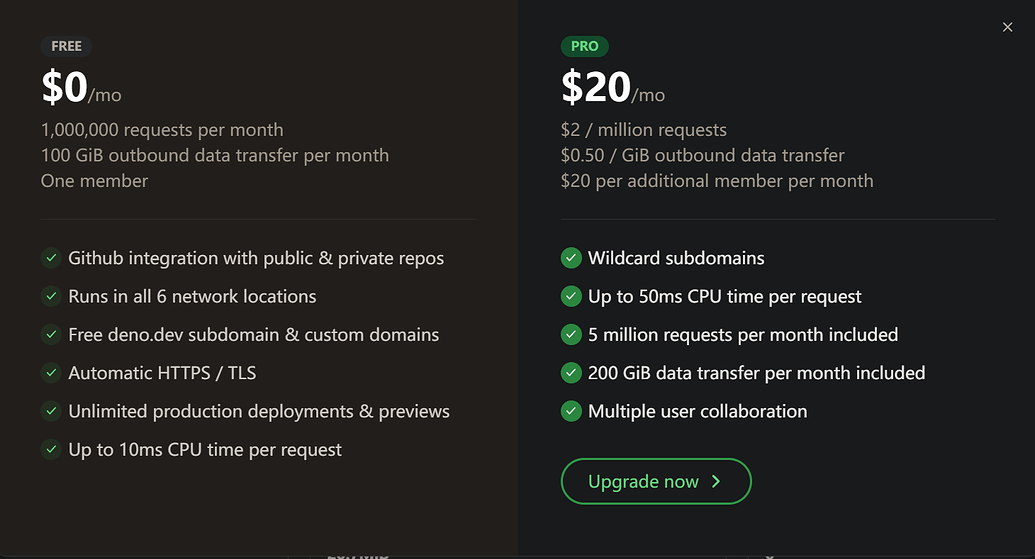The image size is (1035, 559).
Task: Click the $20/mo price heading
Action: click(x=613, y=88)
